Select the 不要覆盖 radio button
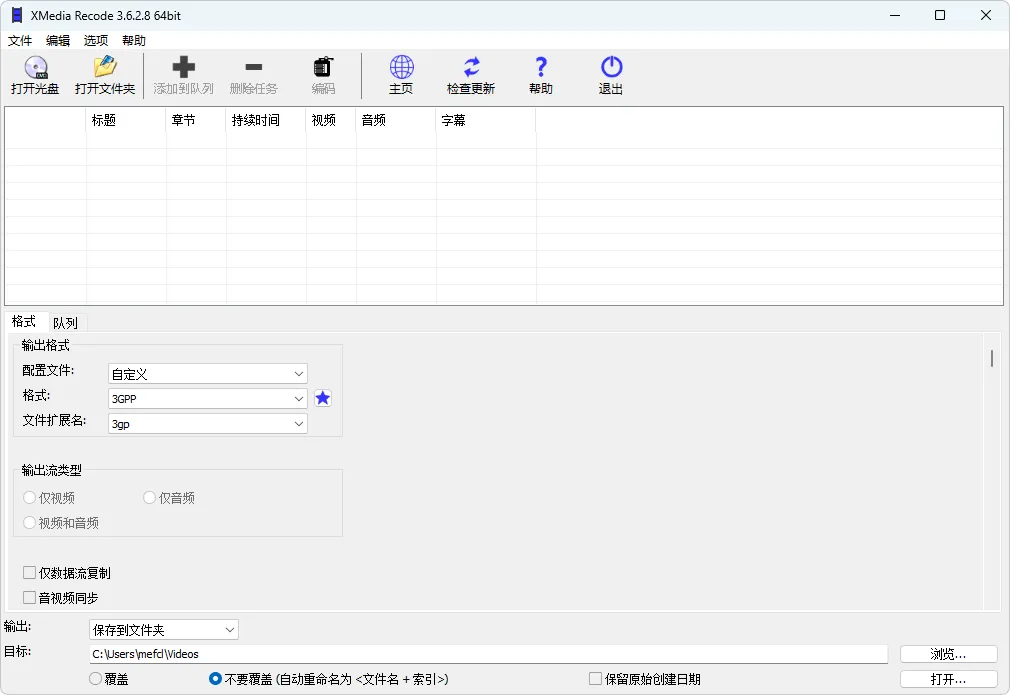The width and height of the screenshot is (1010, 695). coord(215,678)
